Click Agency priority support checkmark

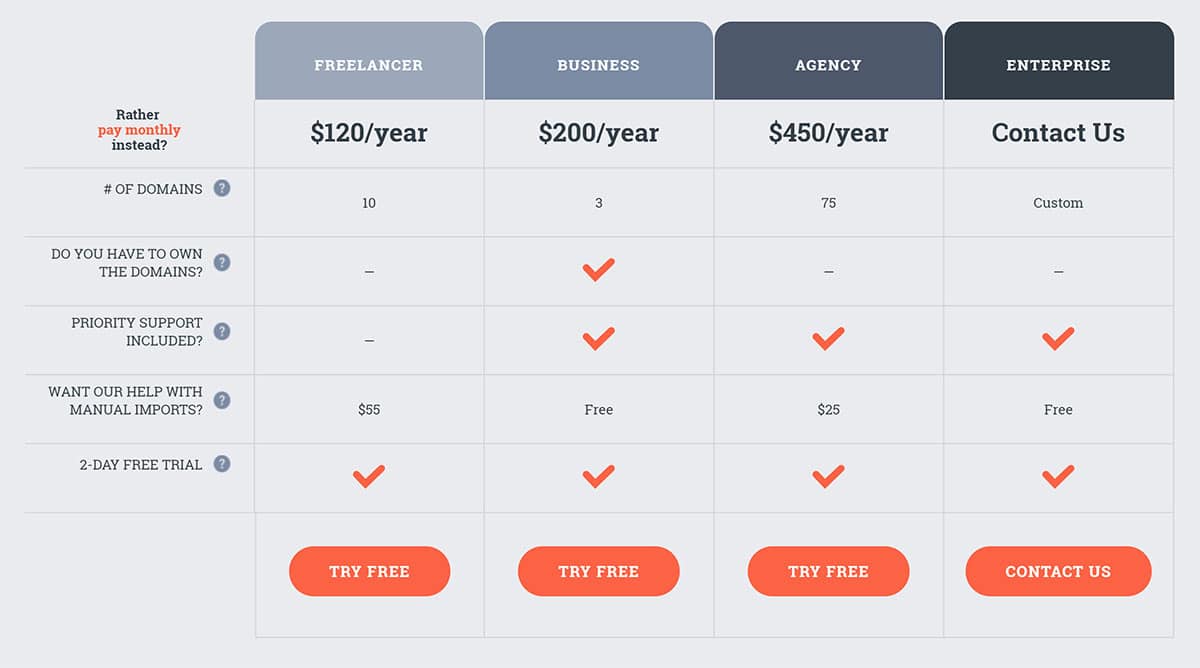(828, 339)
